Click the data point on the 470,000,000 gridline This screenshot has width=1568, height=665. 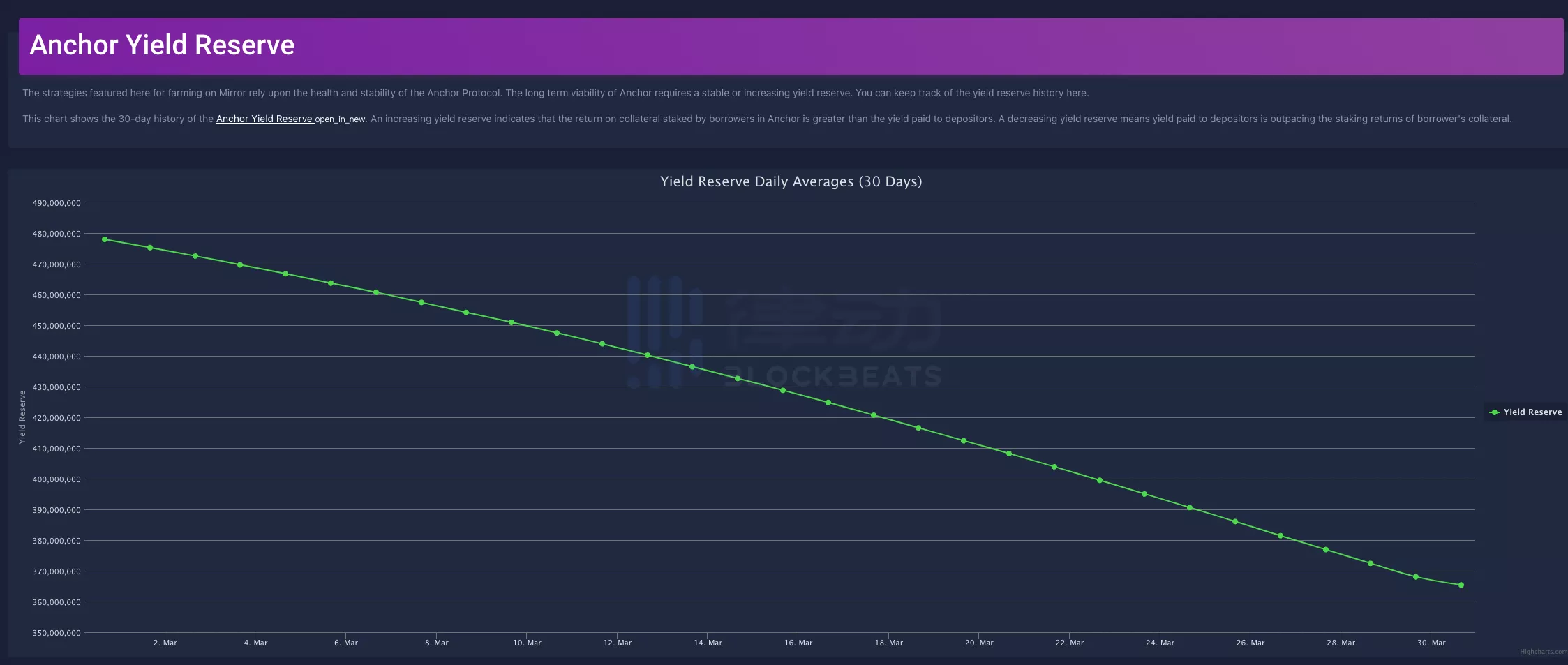pyautogui.click(x=240, y=265)
